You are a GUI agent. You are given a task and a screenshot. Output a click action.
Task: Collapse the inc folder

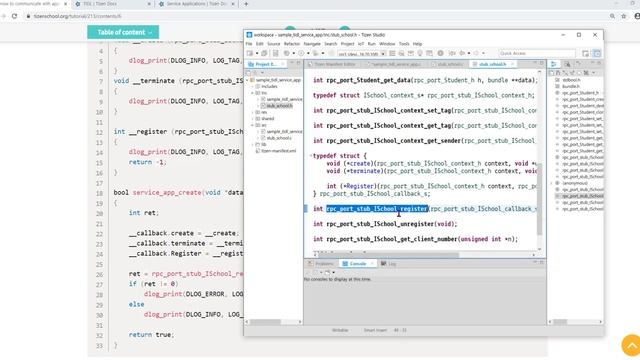[253, 93]
